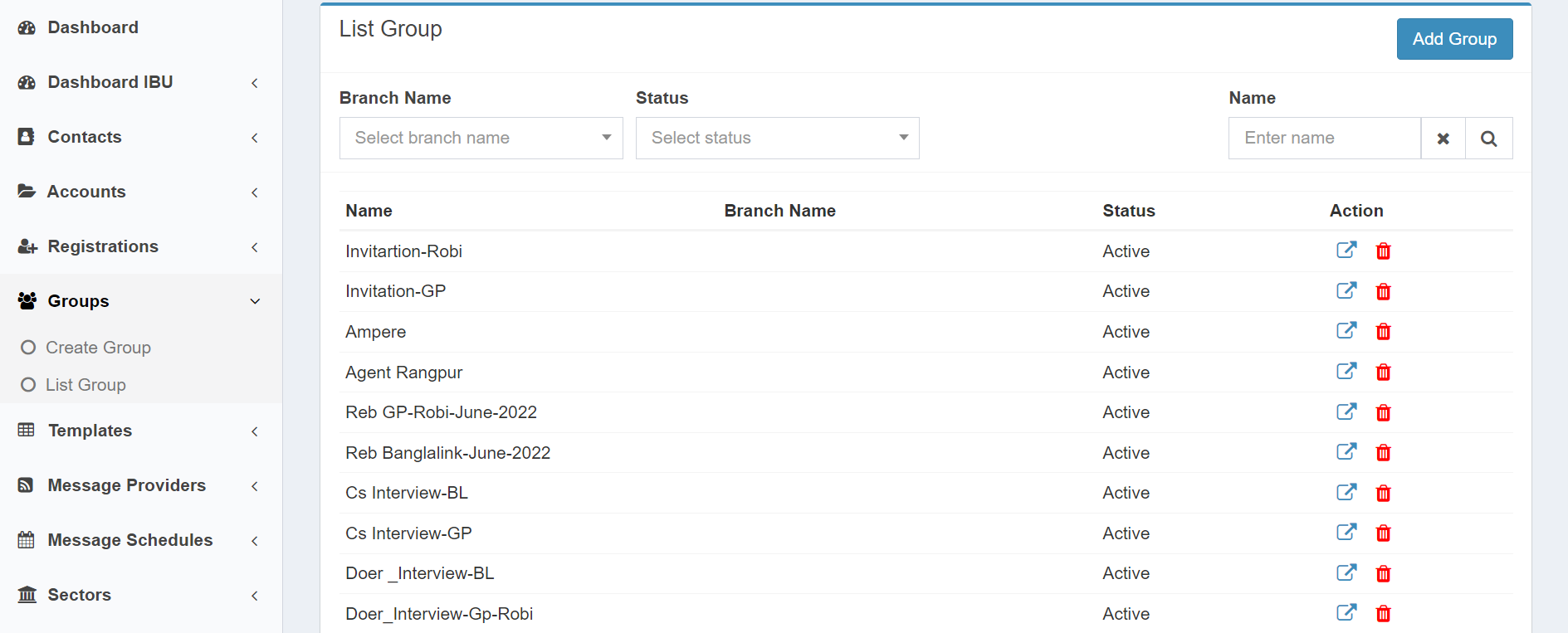Open the Templates sidebar menu
The image size is (1568, 633).
pos(90,431)
